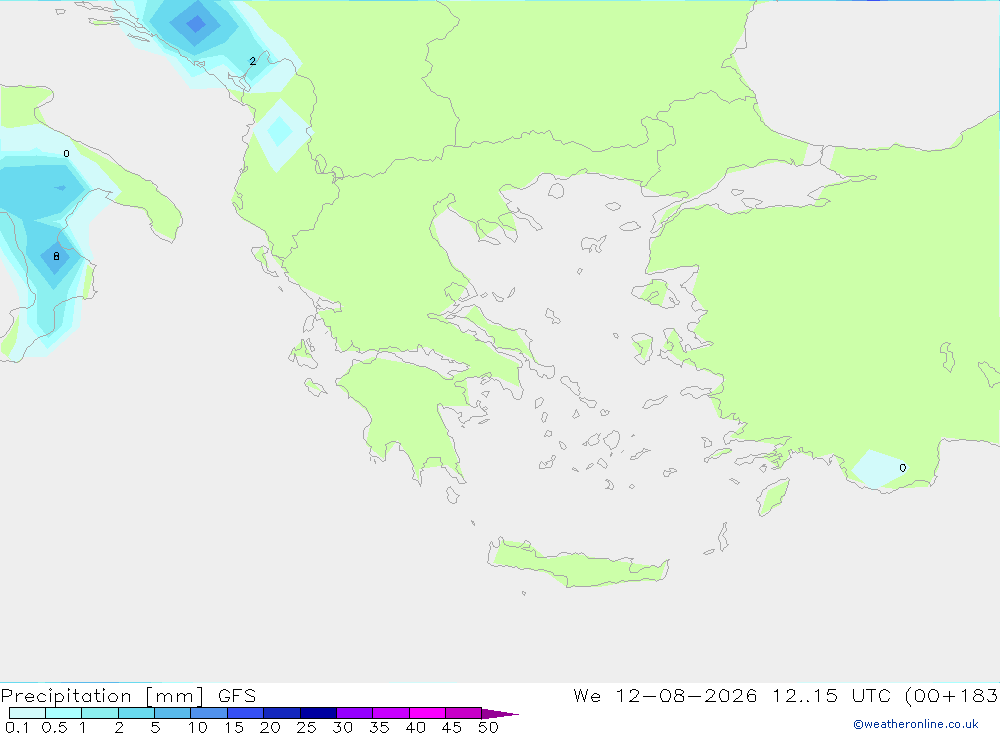
Task: Click the '50' legend scale label
Action: click(488, 727)
